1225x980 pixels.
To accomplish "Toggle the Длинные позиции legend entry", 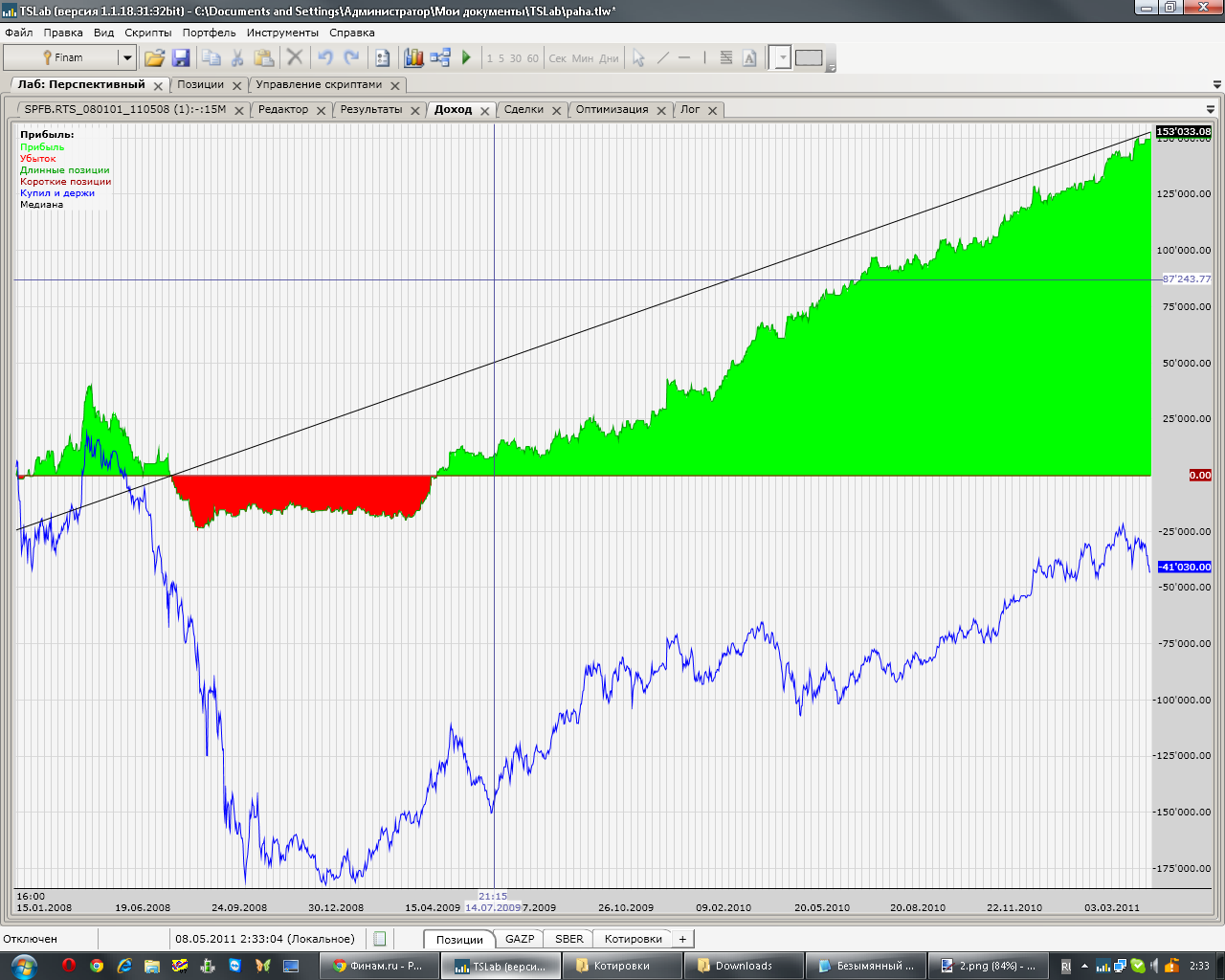I will pyautogui.click(x=65, y=170).
